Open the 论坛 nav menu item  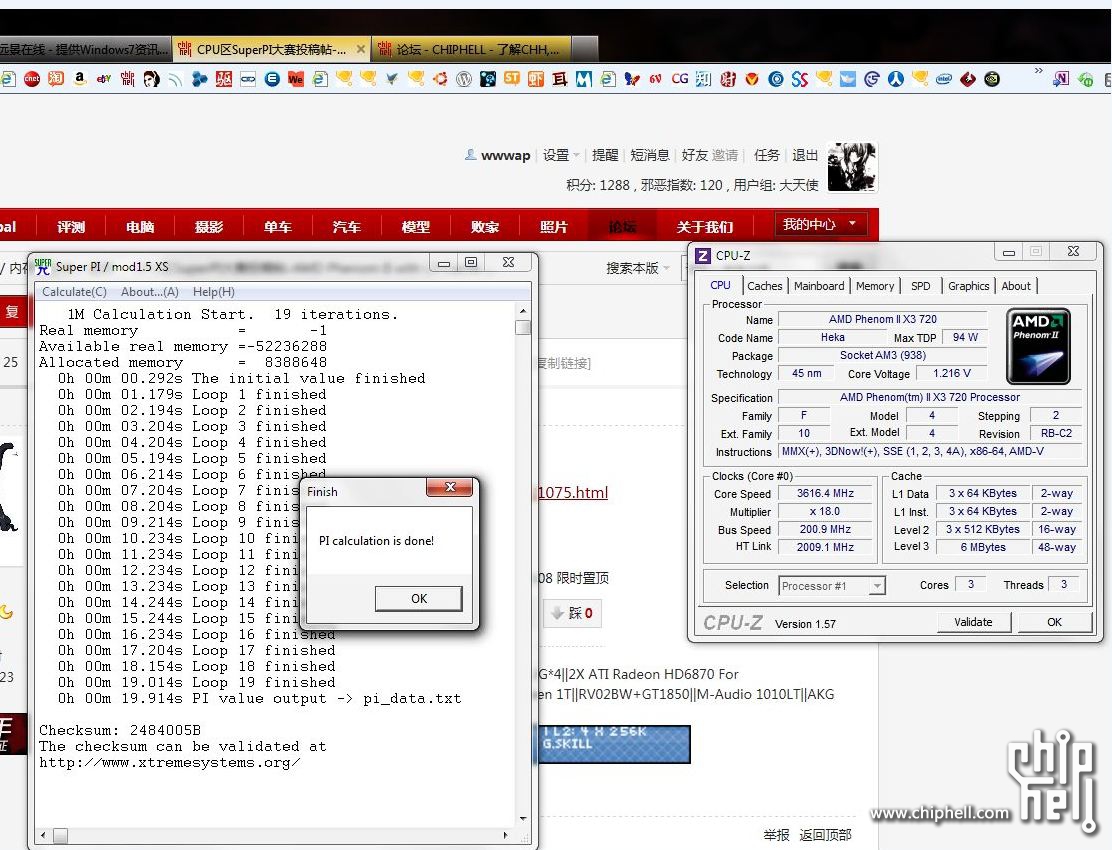(622, 227)
